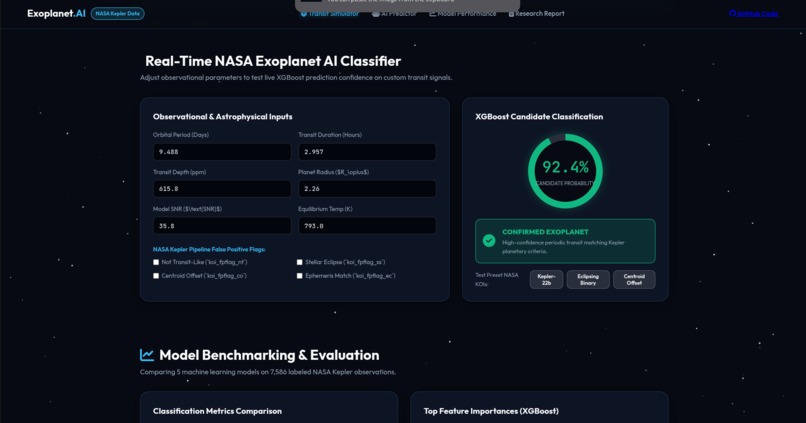Load the Centroid Offset preset button
Image resolution: width=806 pixels, height=423 pixels.
coord(634,280)
